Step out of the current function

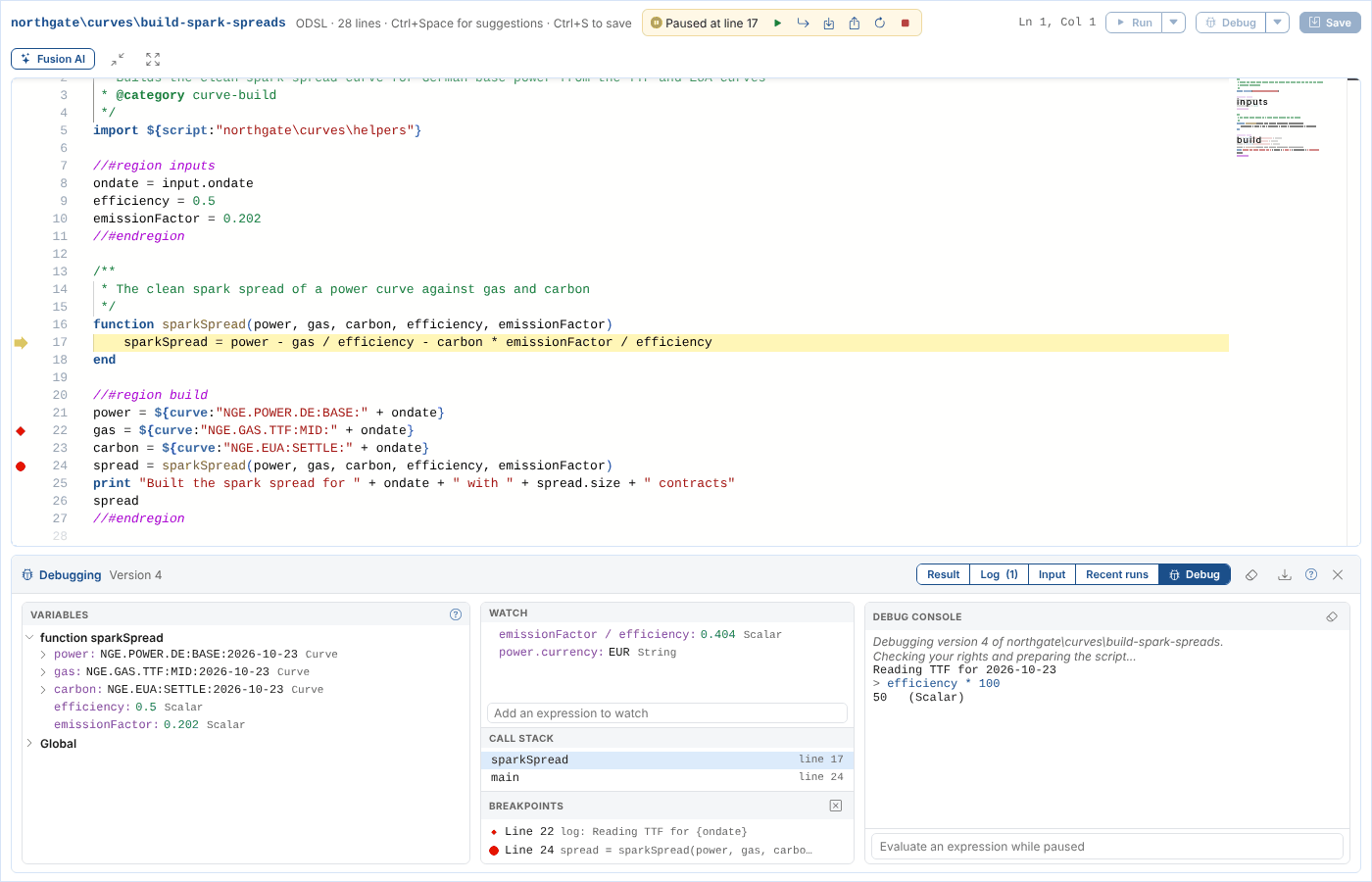pos(855,23)
